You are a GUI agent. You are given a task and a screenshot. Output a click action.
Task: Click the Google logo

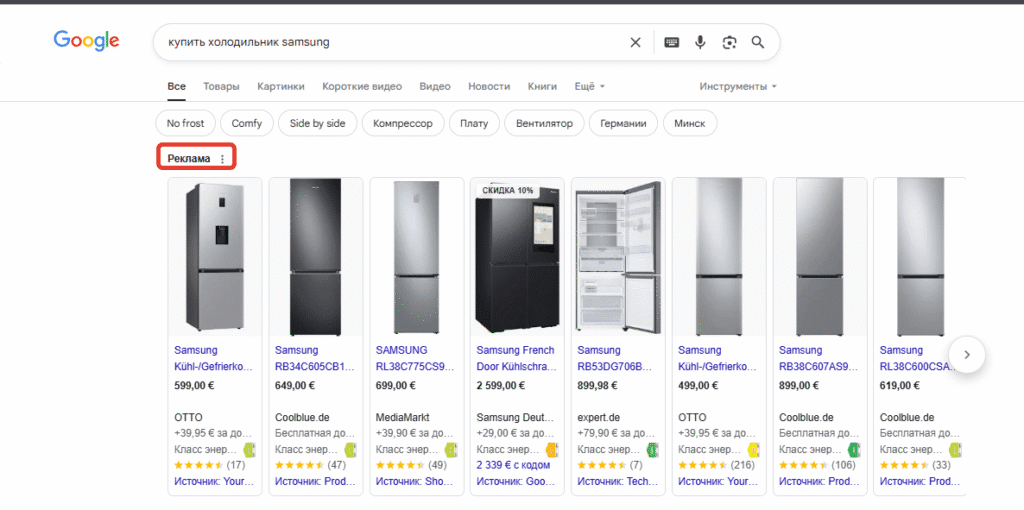86,41
